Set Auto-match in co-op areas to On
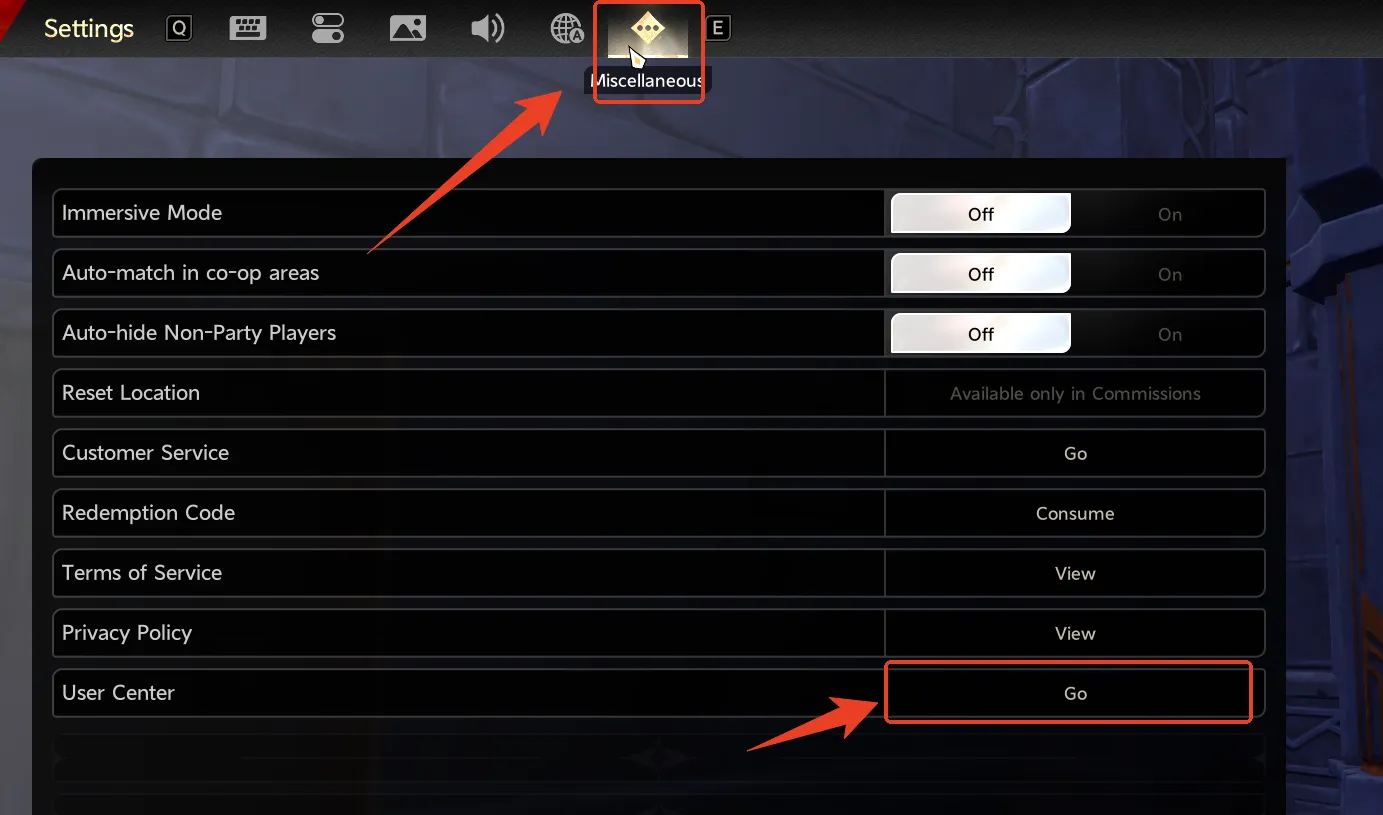Screen dimensions: 1383x815 [x=1169, y=274]
